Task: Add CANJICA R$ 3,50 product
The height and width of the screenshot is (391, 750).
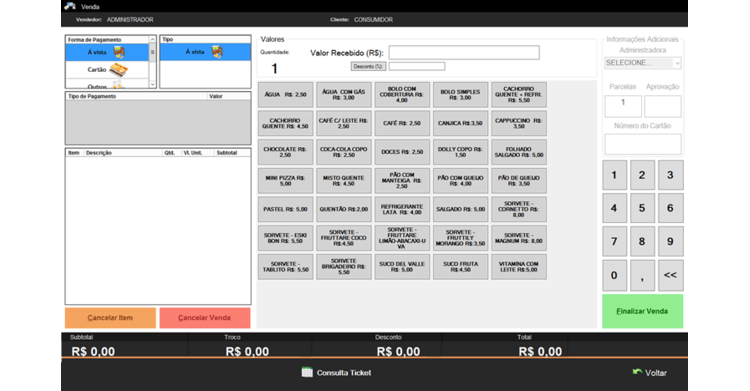Action: pos(460,123)
